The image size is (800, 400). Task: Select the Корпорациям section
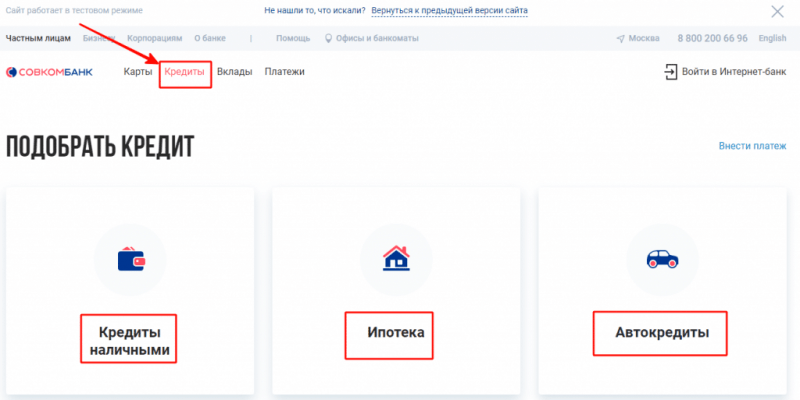click(155, 38)
